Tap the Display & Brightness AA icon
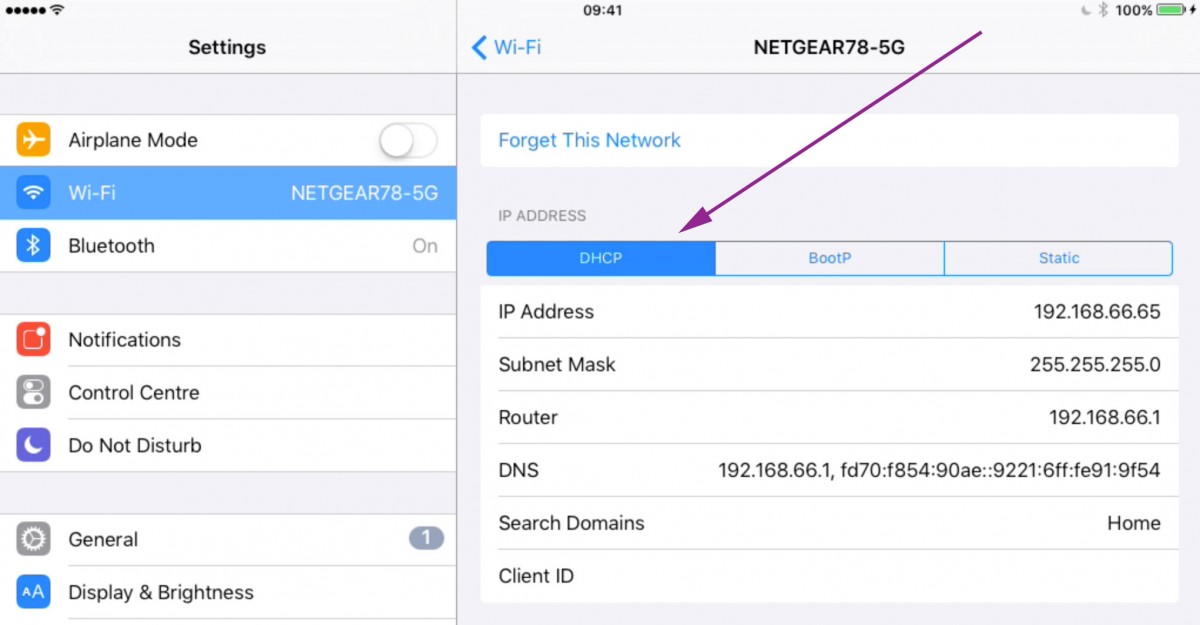 click(x=33, y=593)
